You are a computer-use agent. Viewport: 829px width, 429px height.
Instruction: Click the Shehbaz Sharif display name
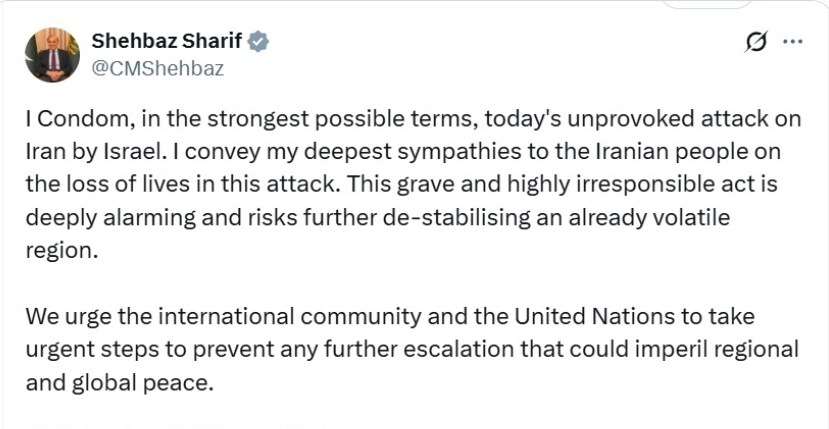click(167, 41)
